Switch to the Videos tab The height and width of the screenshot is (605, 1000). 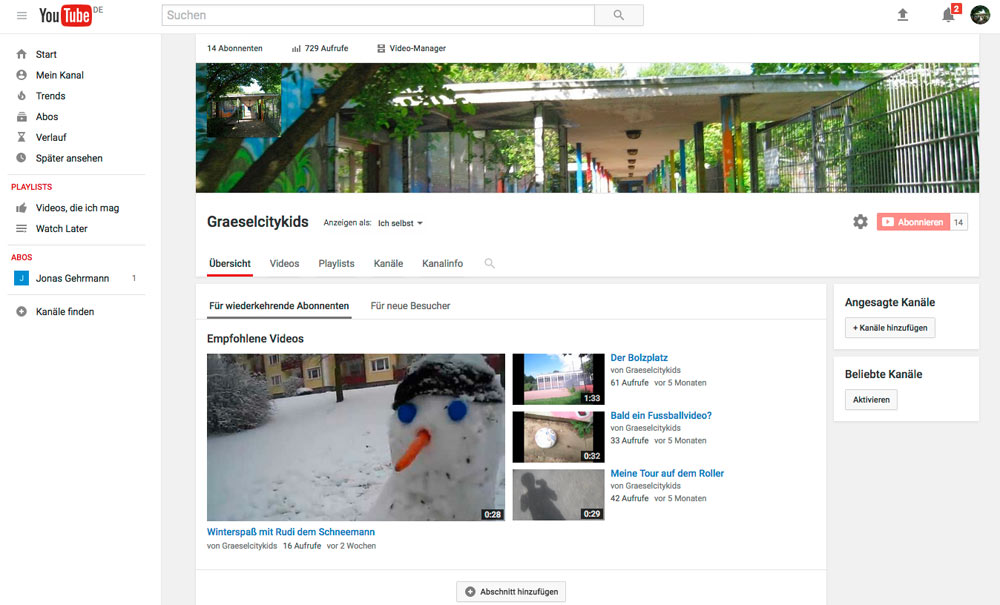click(x=284, y=263)
